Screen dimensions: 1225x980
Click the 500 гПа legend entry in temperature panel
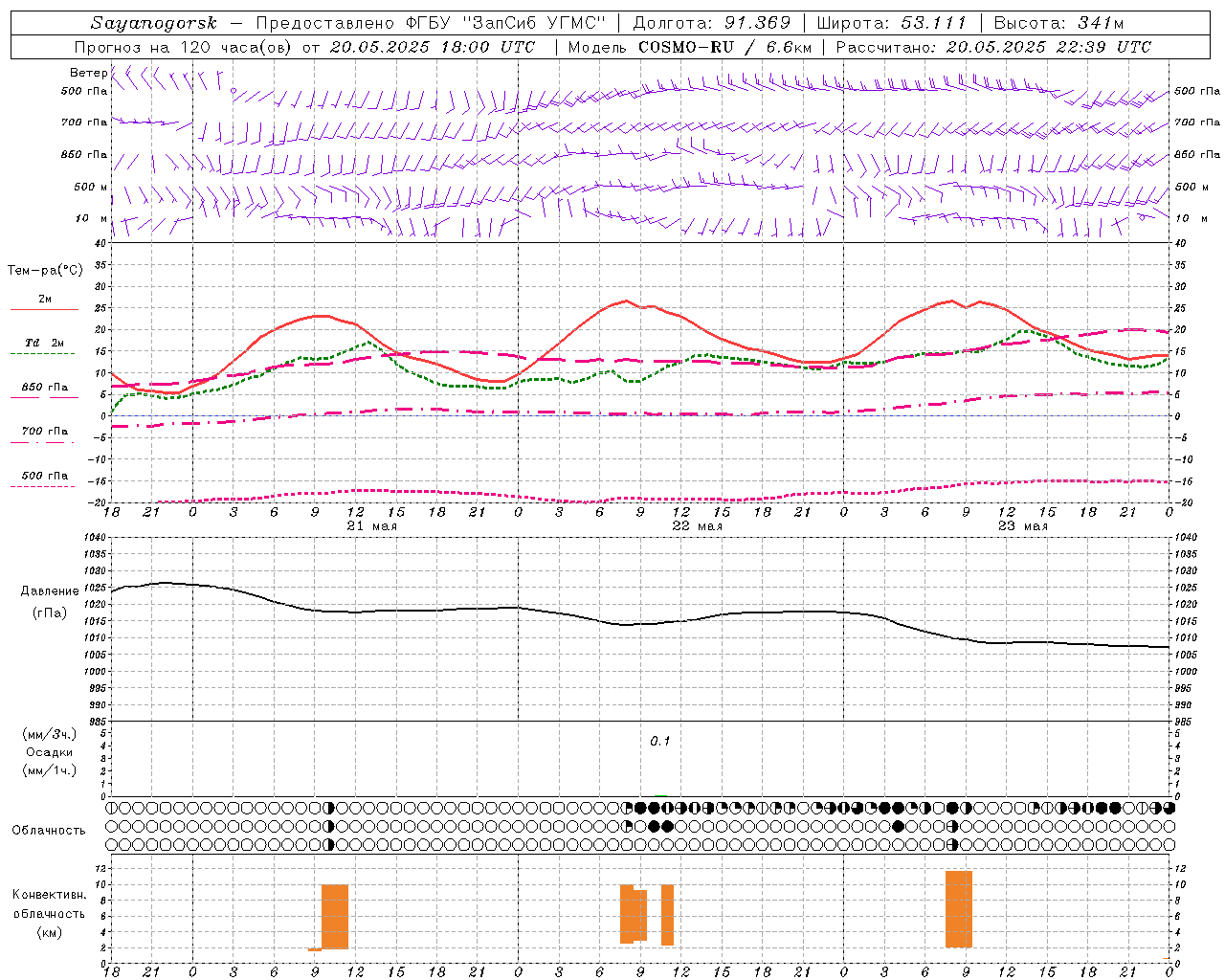44,476
